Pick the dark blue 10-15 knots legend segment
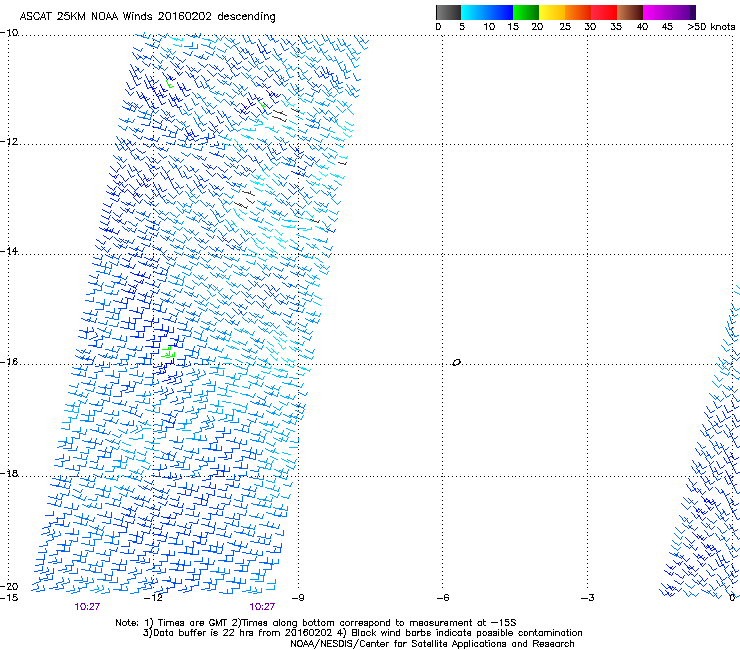Viewport: 740px width, 650px height. coord(500,12)
